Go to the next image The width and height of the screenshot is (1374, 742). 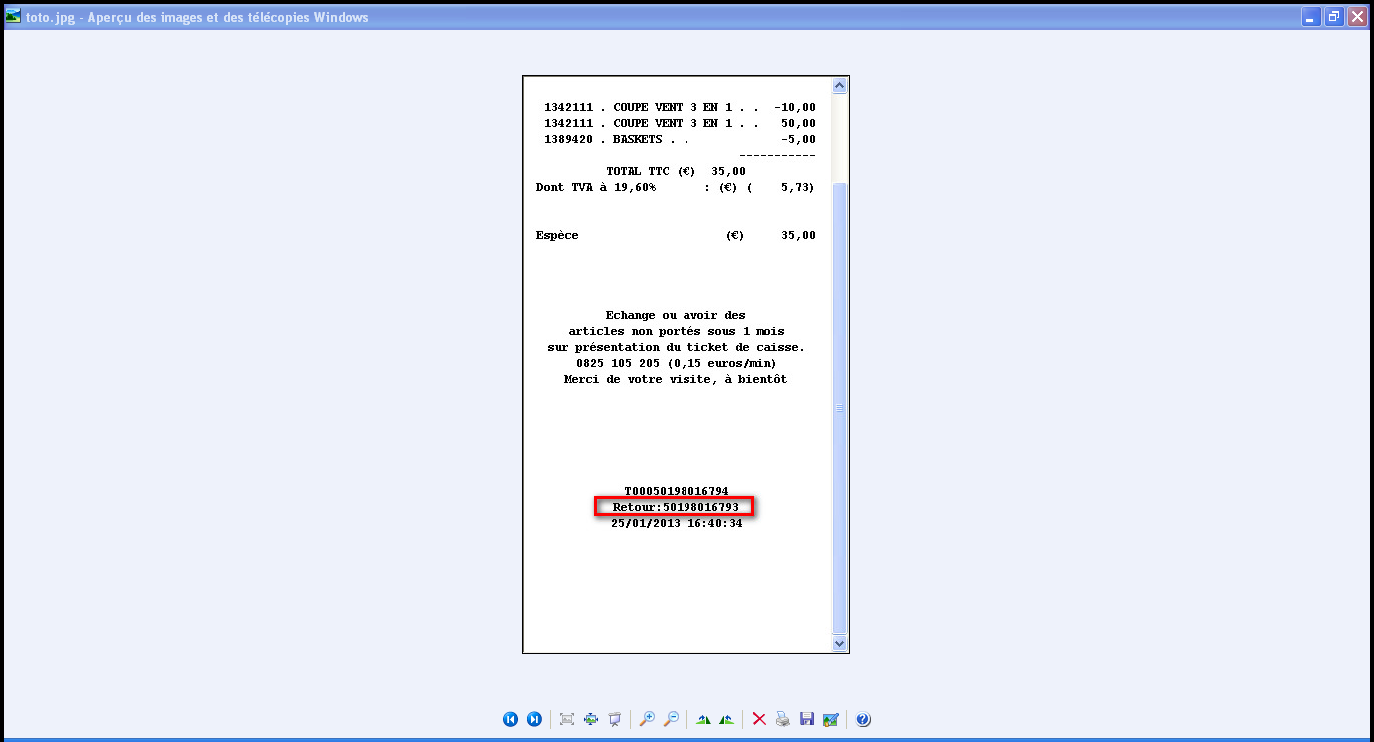[x=534, y=719]
